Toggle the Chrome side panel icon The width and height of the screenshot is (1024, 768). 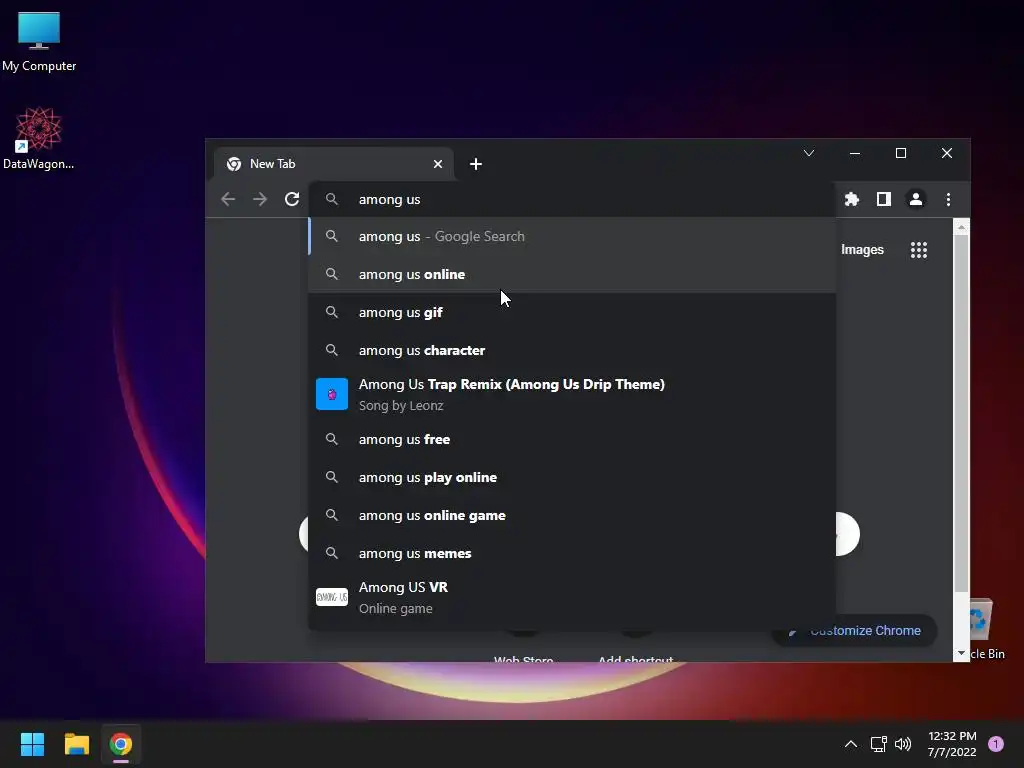(884, 199)
